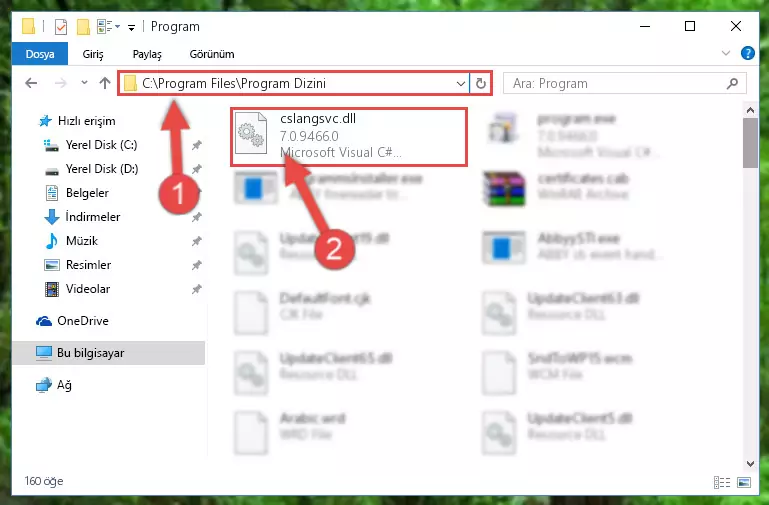Click the vertical scrollbar thumb
769x505 pixels.
750,143
